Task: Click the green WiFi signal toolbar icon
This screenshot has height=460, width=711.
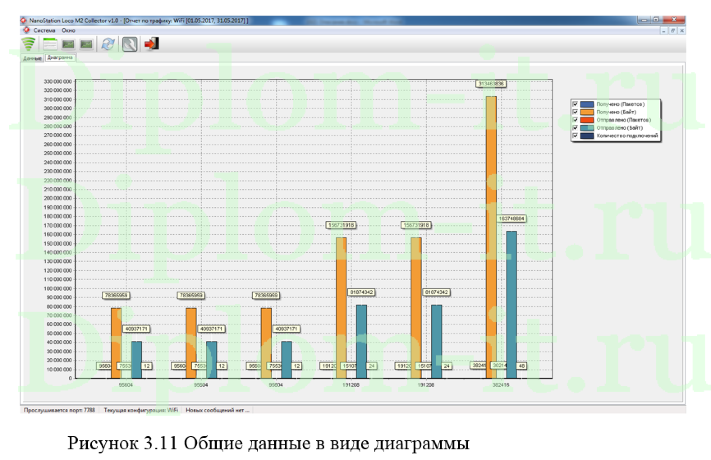Action: click(x=29, y=45)
